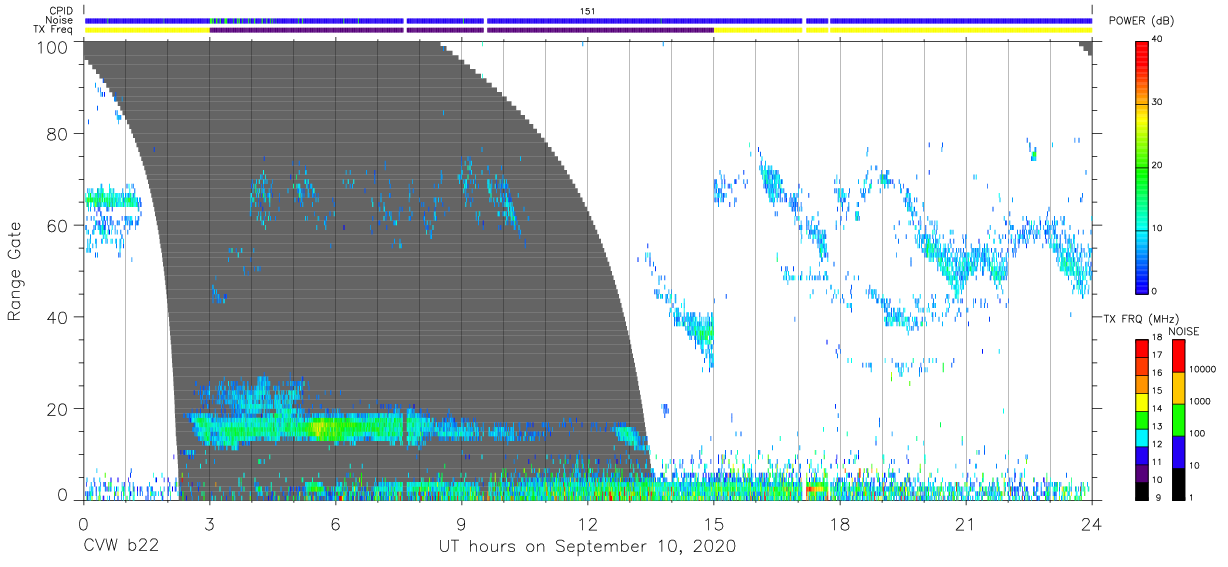Click the x-axis tick label '6'
Screen dimensions: 1228x567
(335, 524)
